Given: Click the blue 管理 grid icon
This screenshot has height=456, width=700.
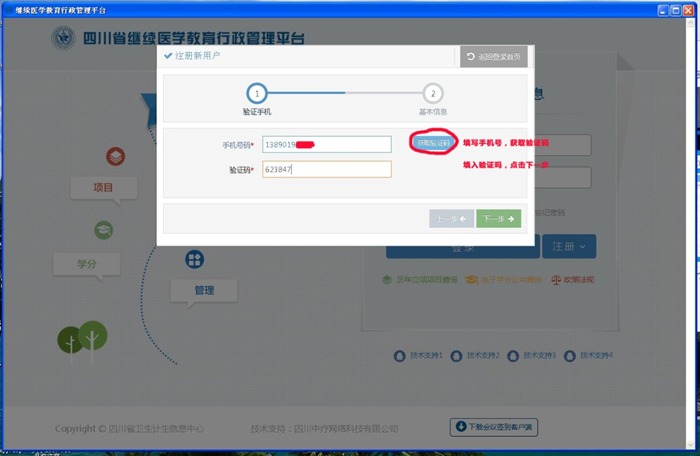Looking at the screenshot, I should tap(195, 260).
